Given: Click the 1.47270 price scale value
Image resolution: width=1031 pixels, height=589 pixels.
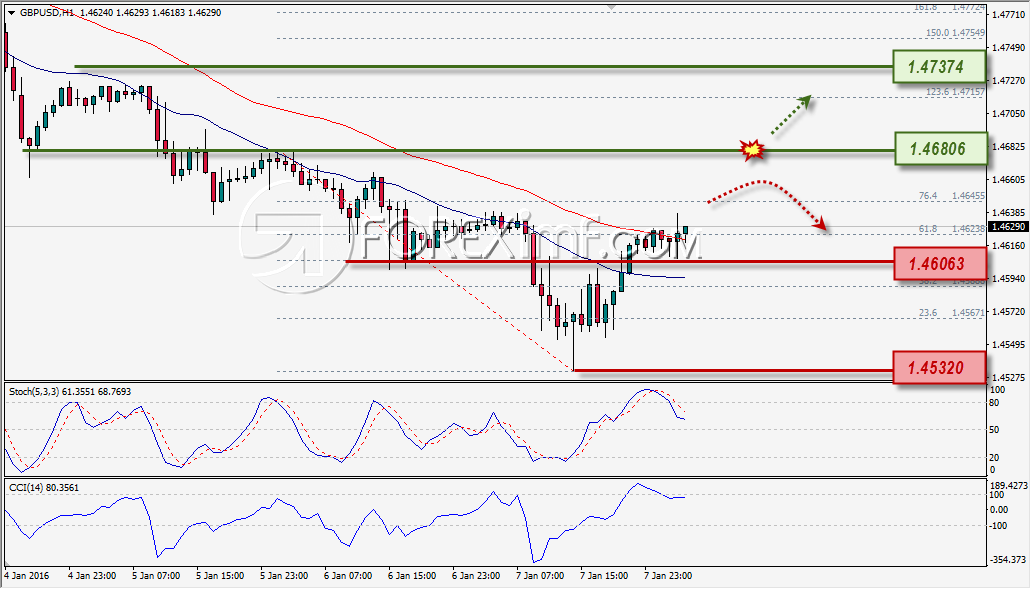Looking at the screenshot, I should [1009, 80].
